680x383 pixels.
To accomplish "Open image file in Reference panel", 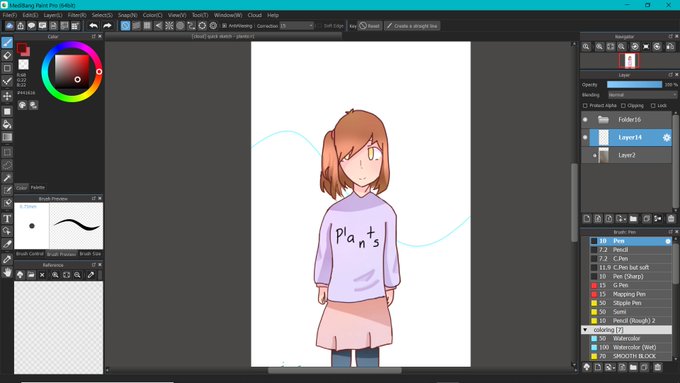I will point(31,275).
